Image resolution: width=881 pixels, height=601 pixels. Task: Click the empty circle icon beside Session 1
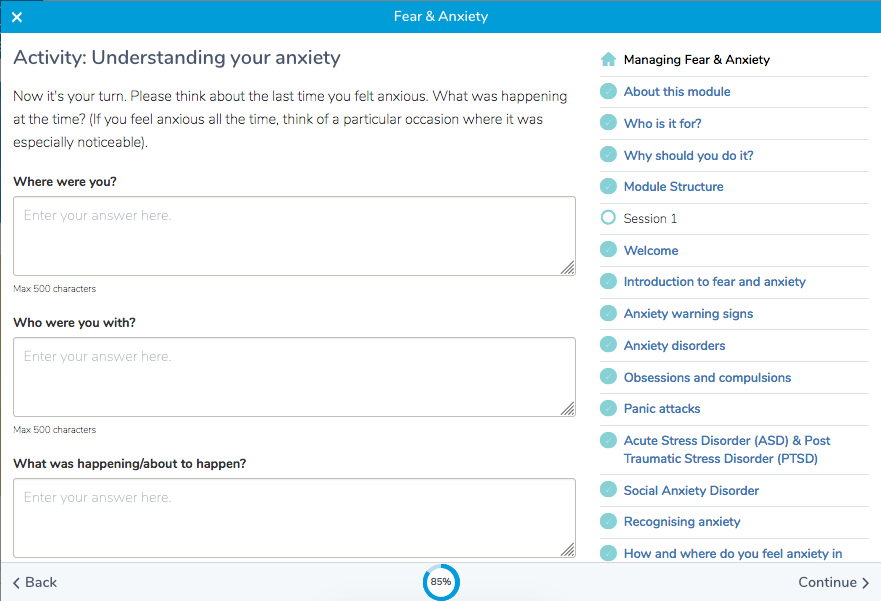tap(608, 218)
